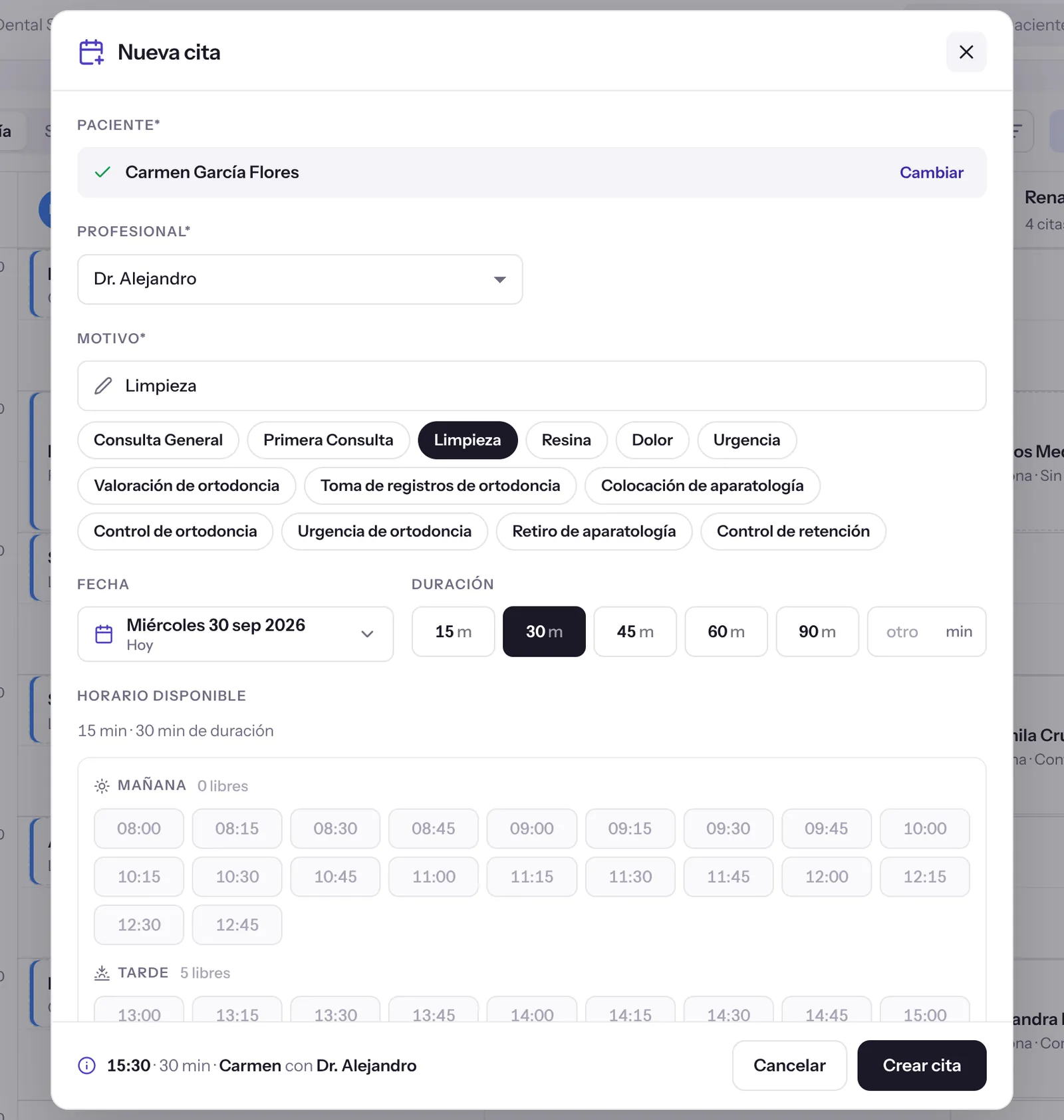Screen dimensions: 1064x1120
Task: Click the pencil icon in the Motivo field
Action: click(103, 386)
